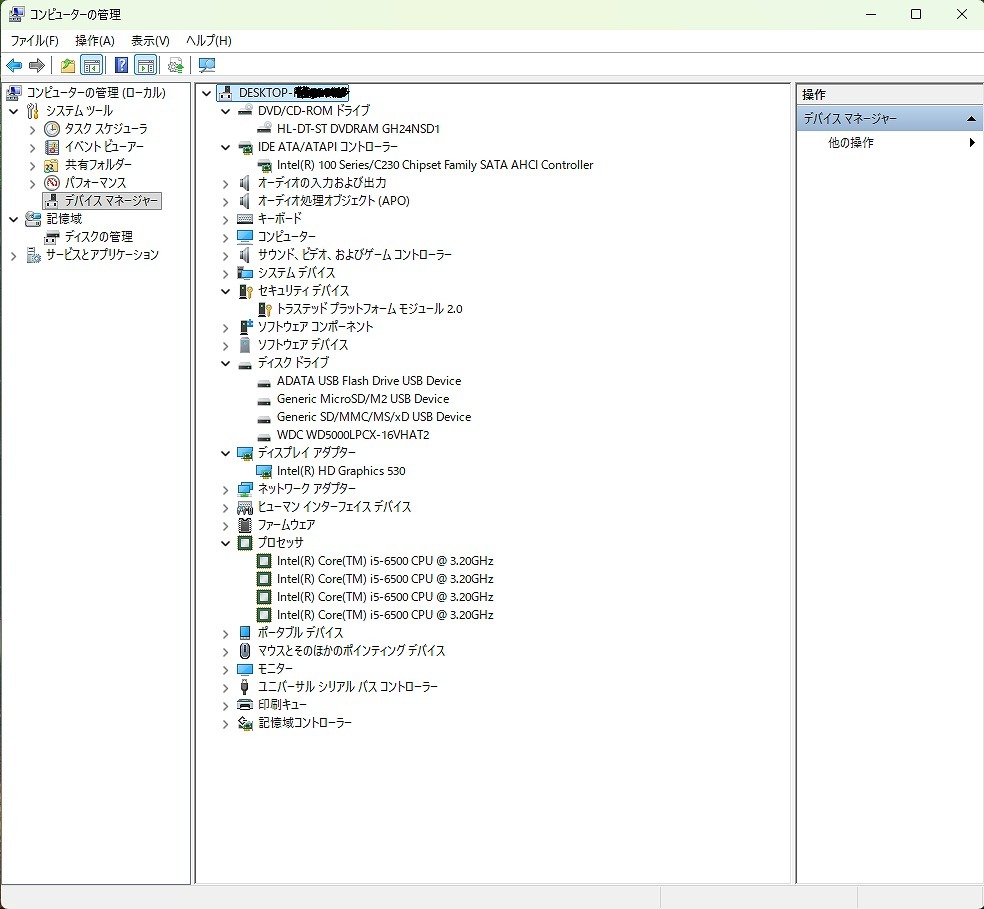Click the Up one level folder icon
Screen dimensions: 984x909
click(67, 66)
